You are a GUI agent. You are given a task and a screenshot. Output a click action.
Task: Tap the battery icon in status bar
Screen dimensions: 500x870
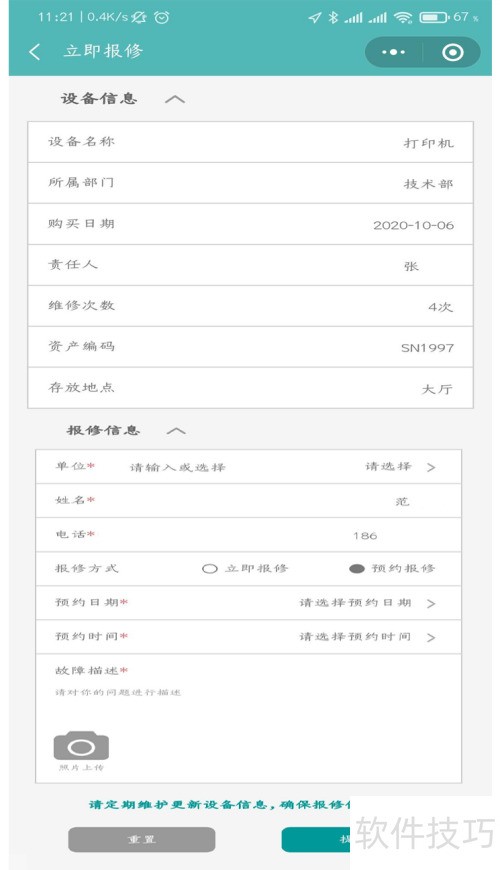(434, 18)
